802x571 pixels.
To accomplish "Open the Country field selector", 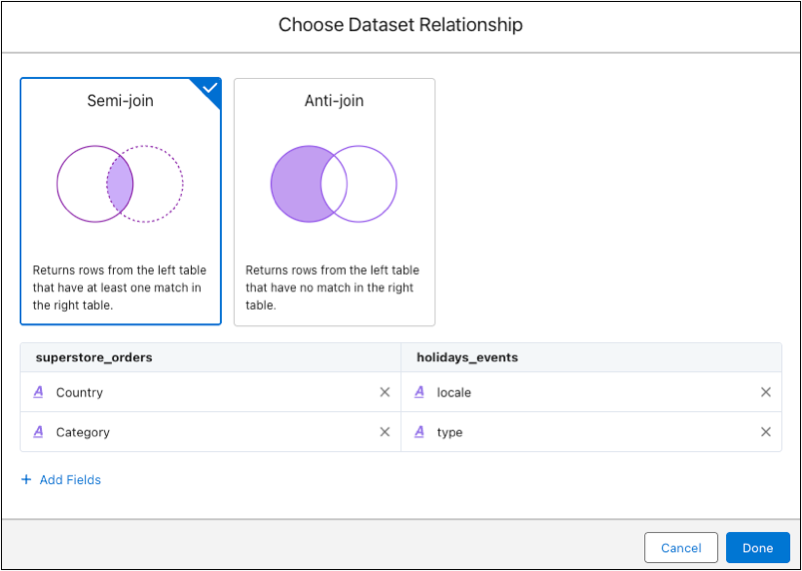I will 211,392.
